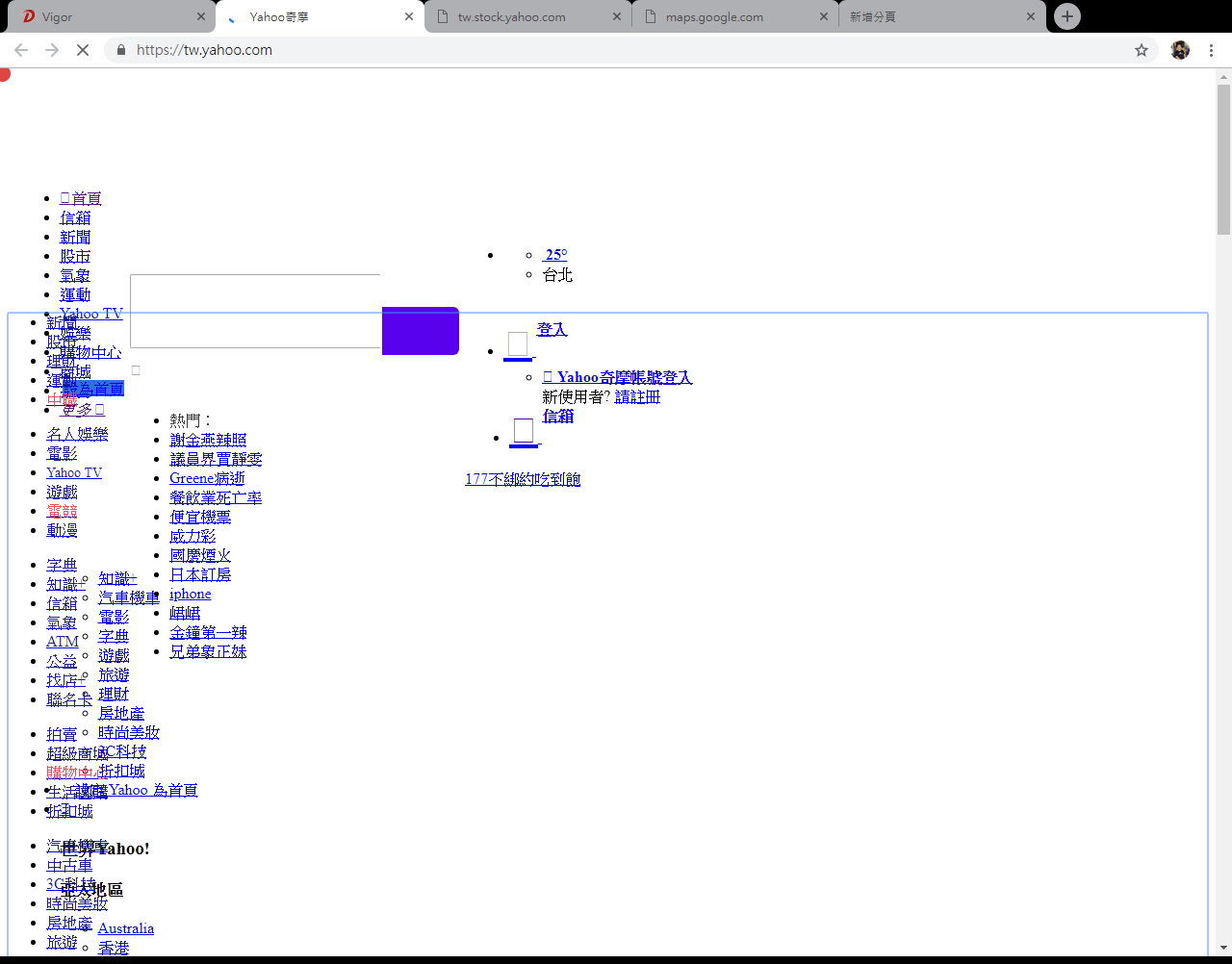
Task: Close the maps.google.com tab
Action: point(824,16)
